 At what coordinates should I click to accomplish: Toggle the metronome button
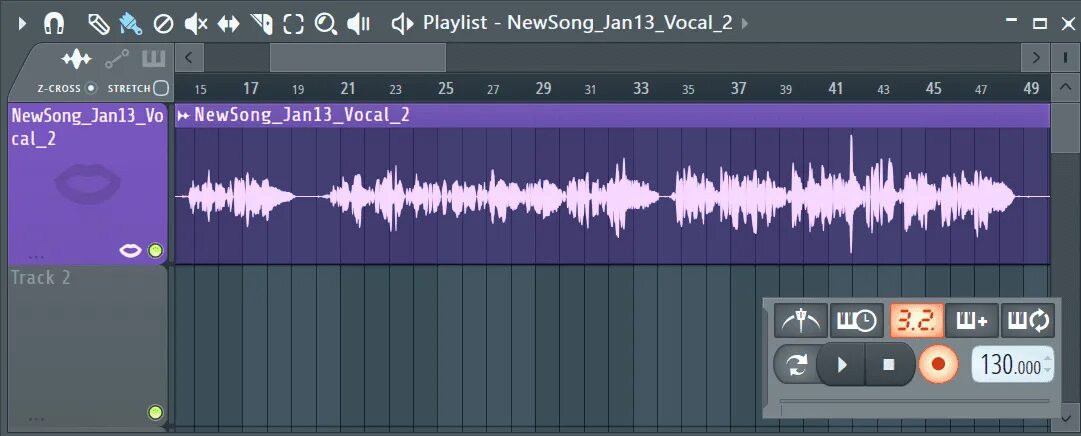tap(801, 321)
